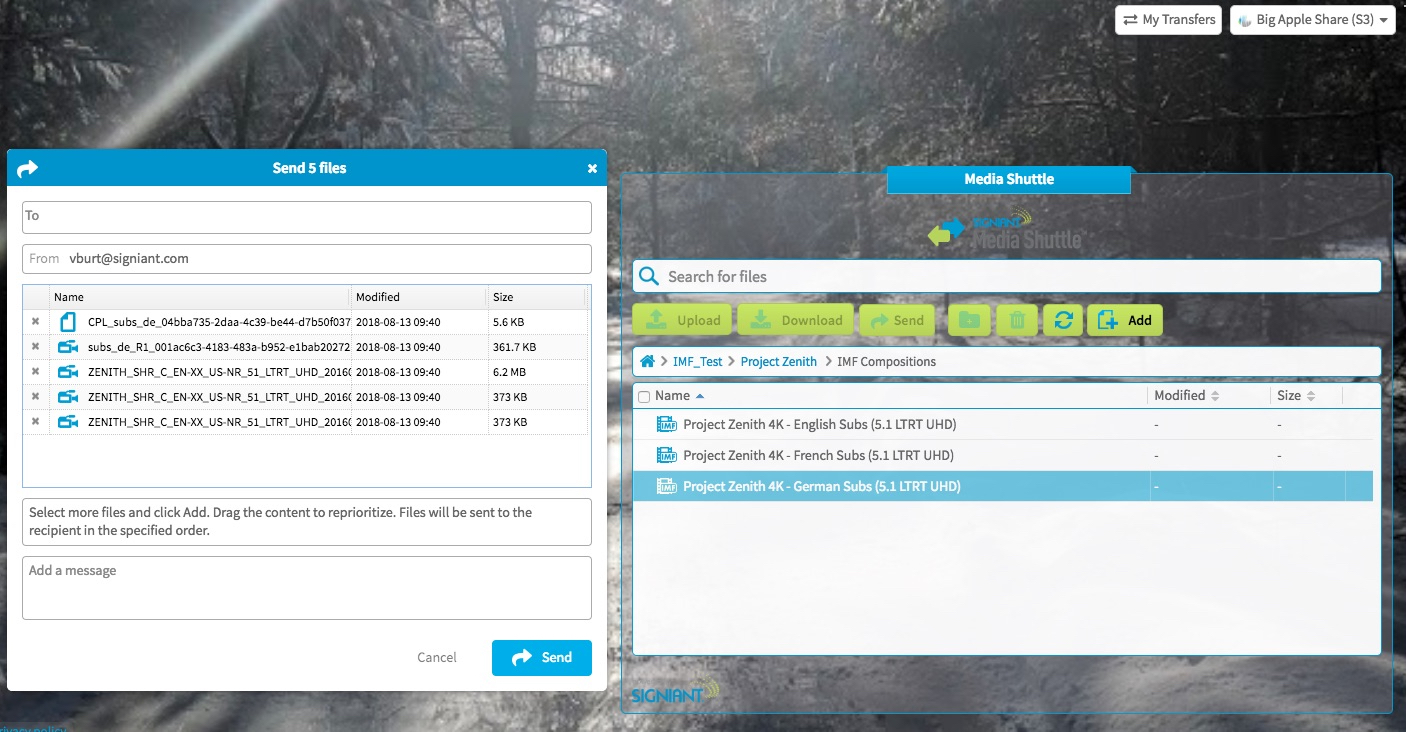
Task: Select Project Zenith 4K French Subs row
Action: click(818, 455)
